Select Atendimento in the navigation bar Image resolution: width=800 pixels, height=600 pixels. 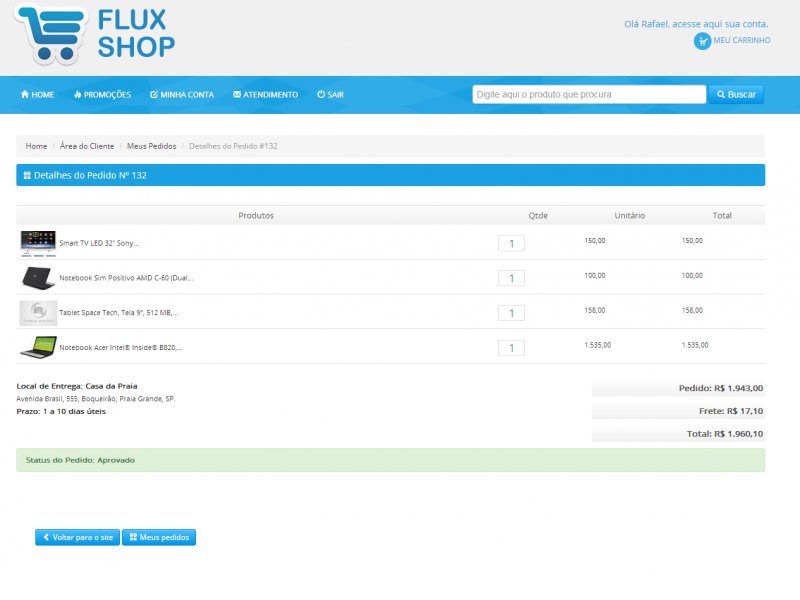point(265,94)
